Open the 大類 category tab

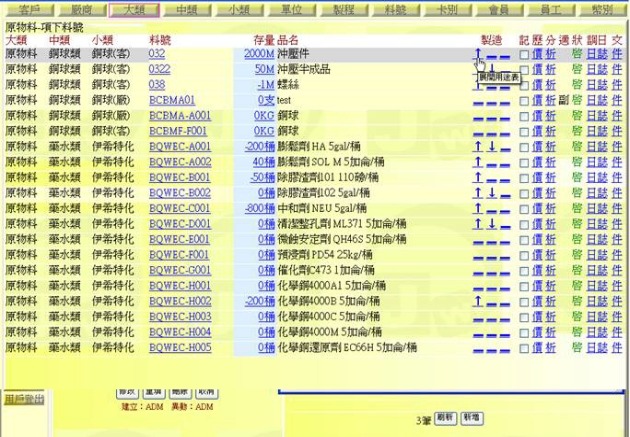coord(133,9)
